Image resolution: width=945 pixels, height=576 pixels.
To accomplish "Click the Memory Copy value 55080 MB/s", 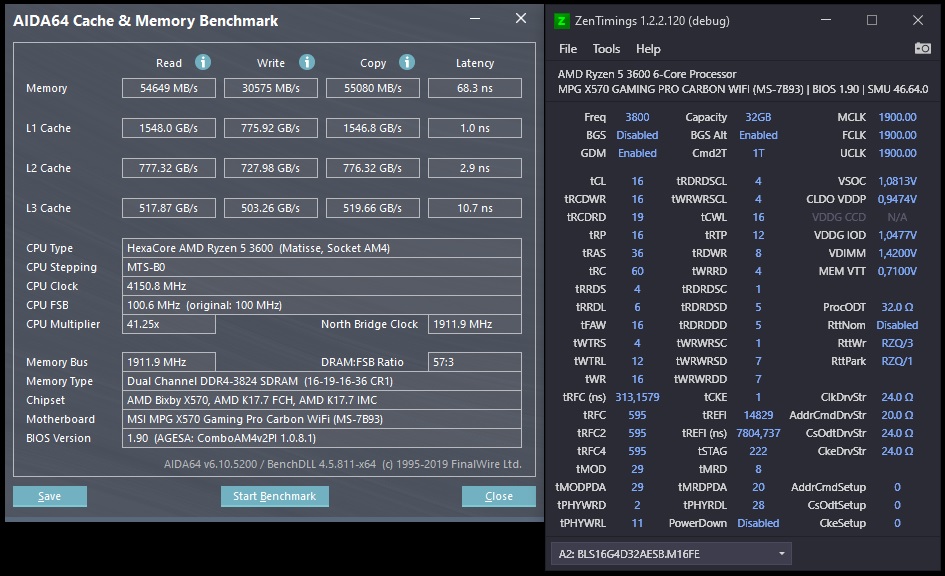I will (372, 88).
